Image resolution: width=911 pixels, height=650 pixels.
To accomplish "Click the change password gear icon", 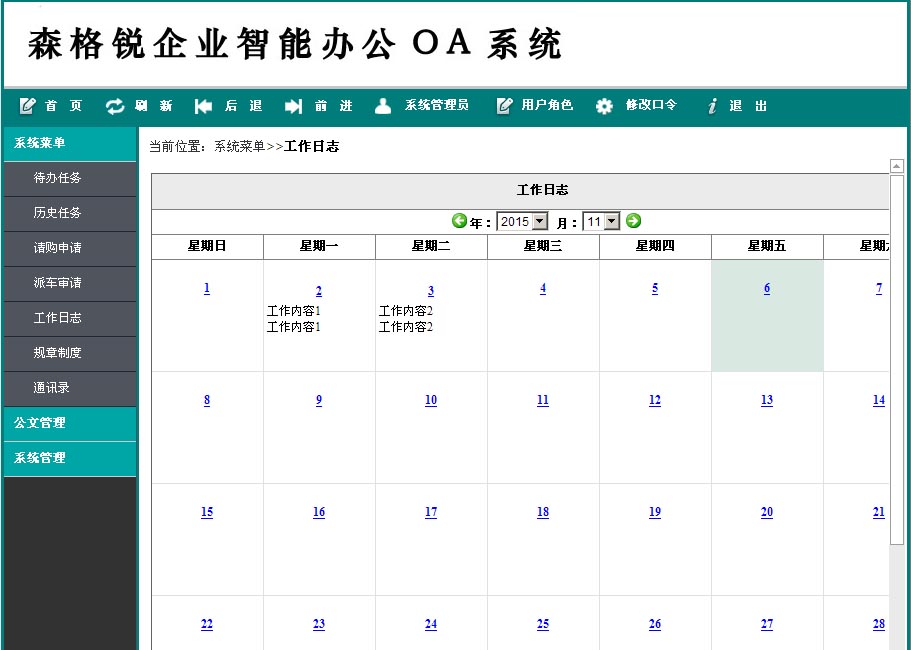I will pos(604,106).
